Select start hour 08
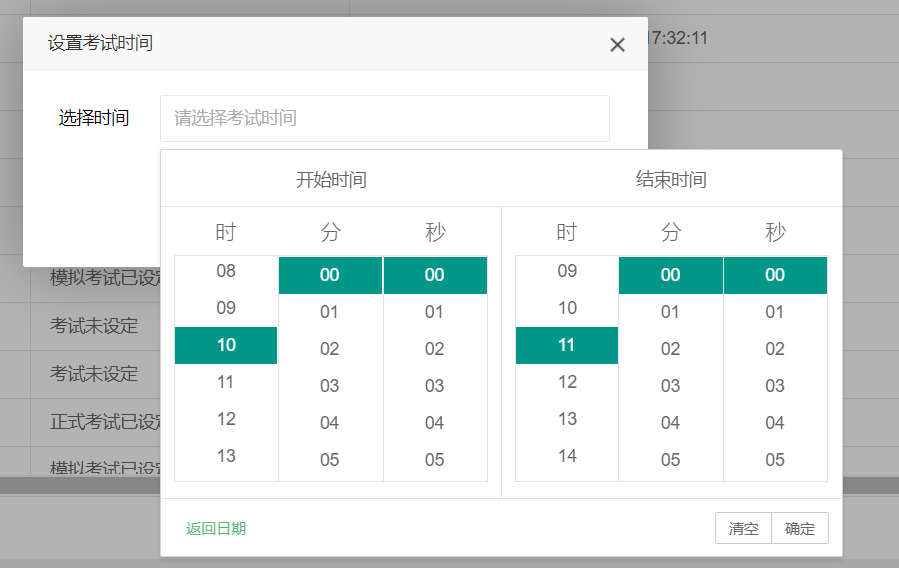Screen dimensions: 899x568 click(x=226, y=271)
